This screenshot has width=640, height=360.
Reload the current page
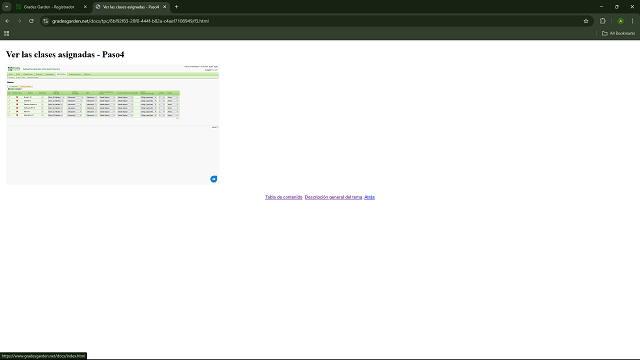click(31, 21)
